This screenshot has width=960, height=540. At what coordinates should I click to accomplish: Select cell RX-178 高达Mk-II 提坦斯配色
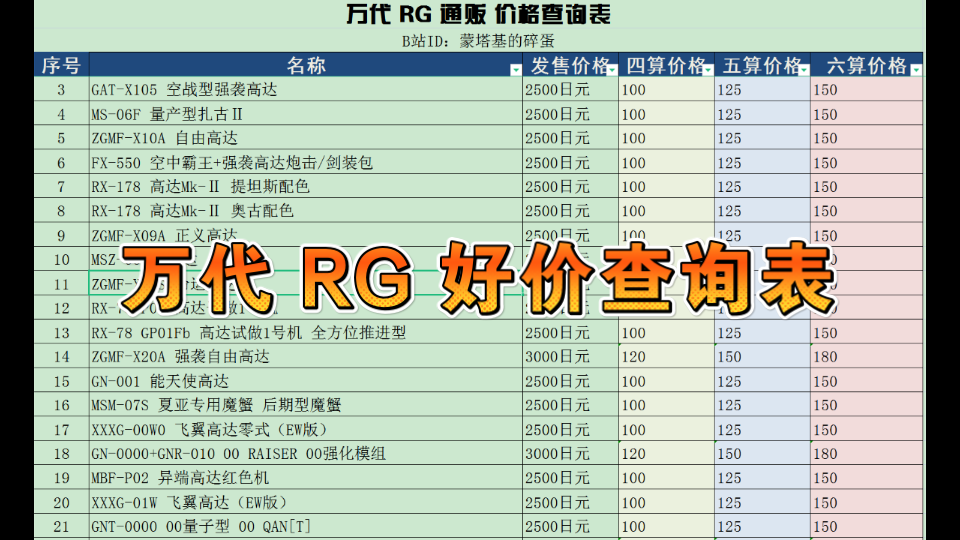coord(306,186)
